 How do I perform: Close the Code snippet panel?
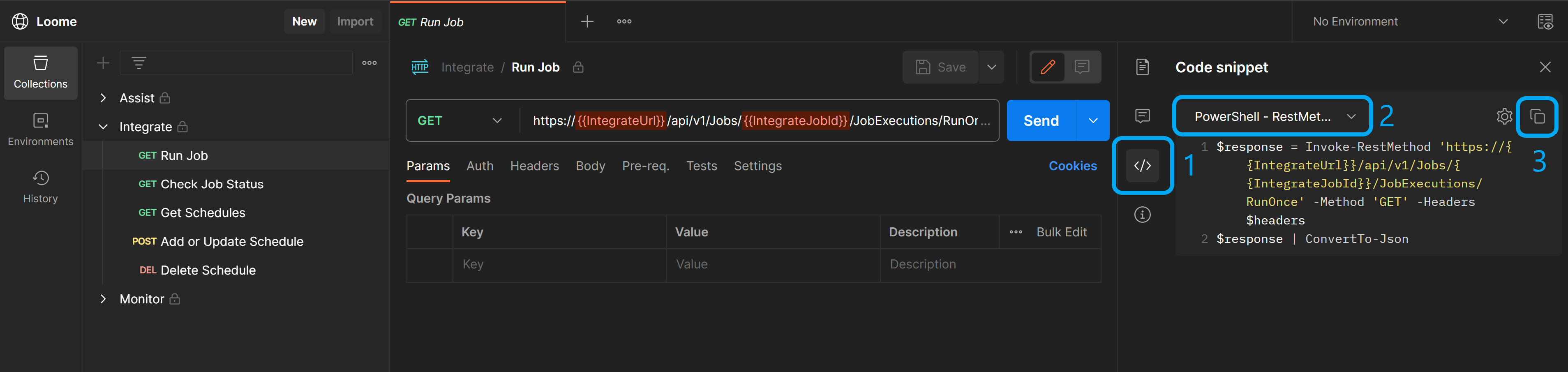(x=1545, y=67)
